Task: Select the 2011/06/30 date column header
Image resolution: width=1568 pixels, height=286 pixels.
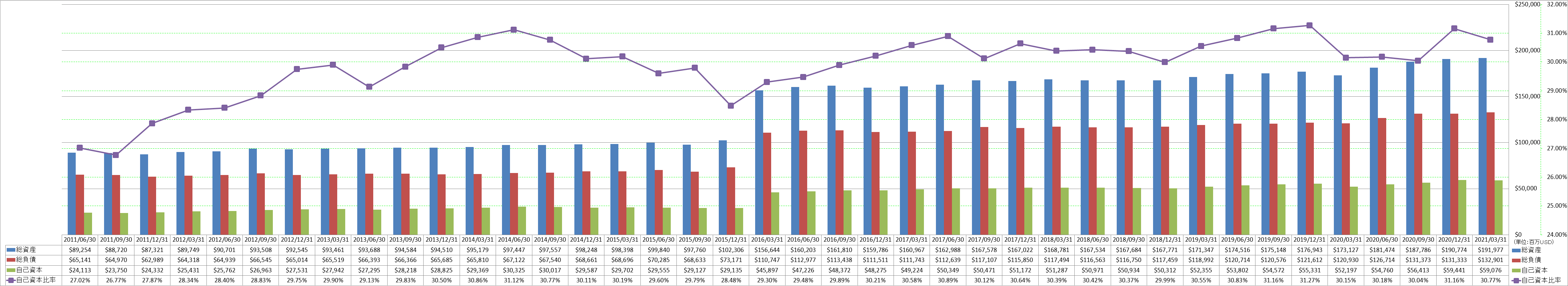Action: tap(80, 240)
